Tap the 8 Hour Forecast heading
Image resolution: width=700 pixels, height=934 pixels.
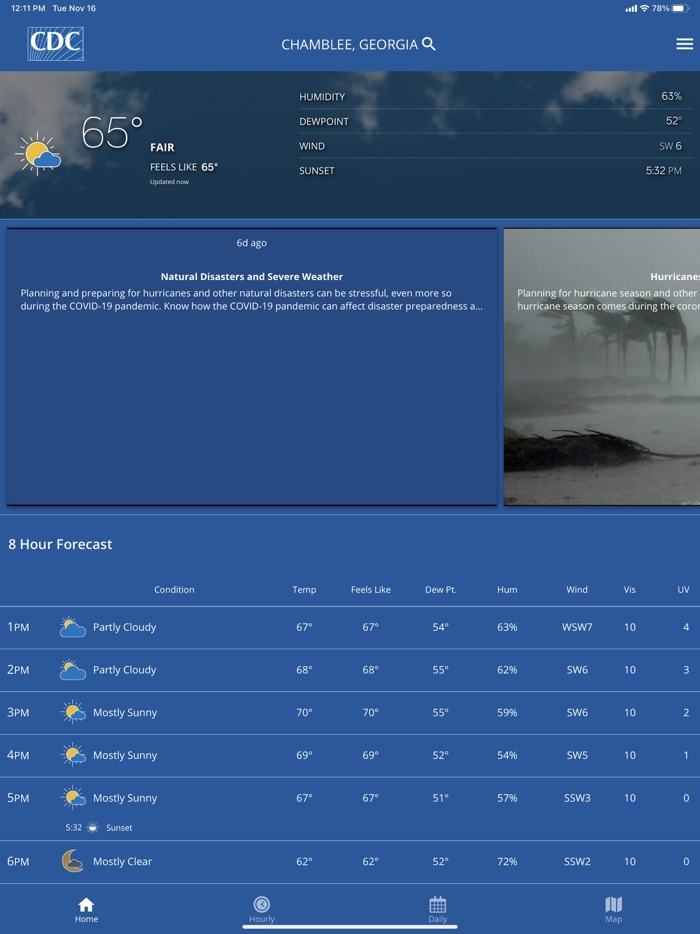pyautogui.click(x=61, y=544)
